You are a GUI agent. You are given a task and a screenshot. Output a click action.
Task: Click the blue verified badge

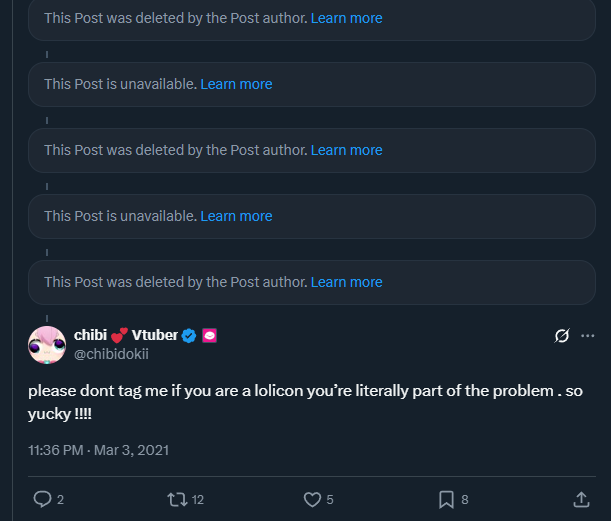188,335
